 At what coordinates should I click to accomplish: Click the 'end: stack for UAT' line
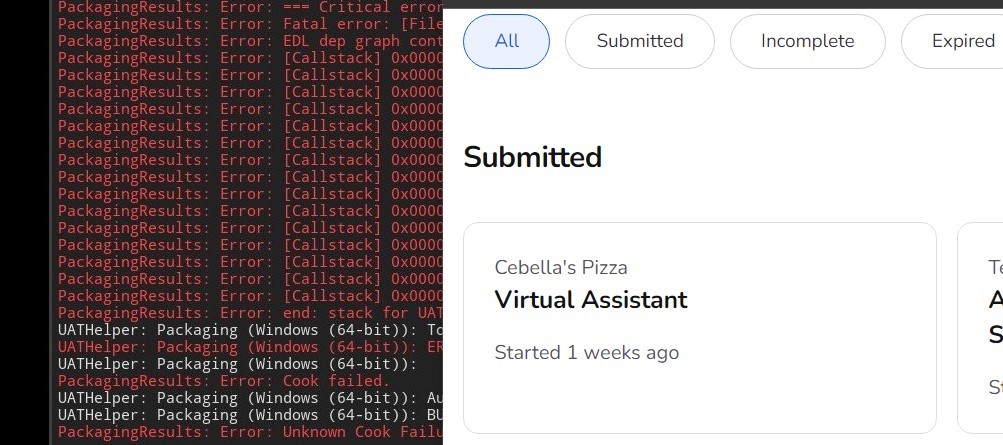(x=250, y=313)
